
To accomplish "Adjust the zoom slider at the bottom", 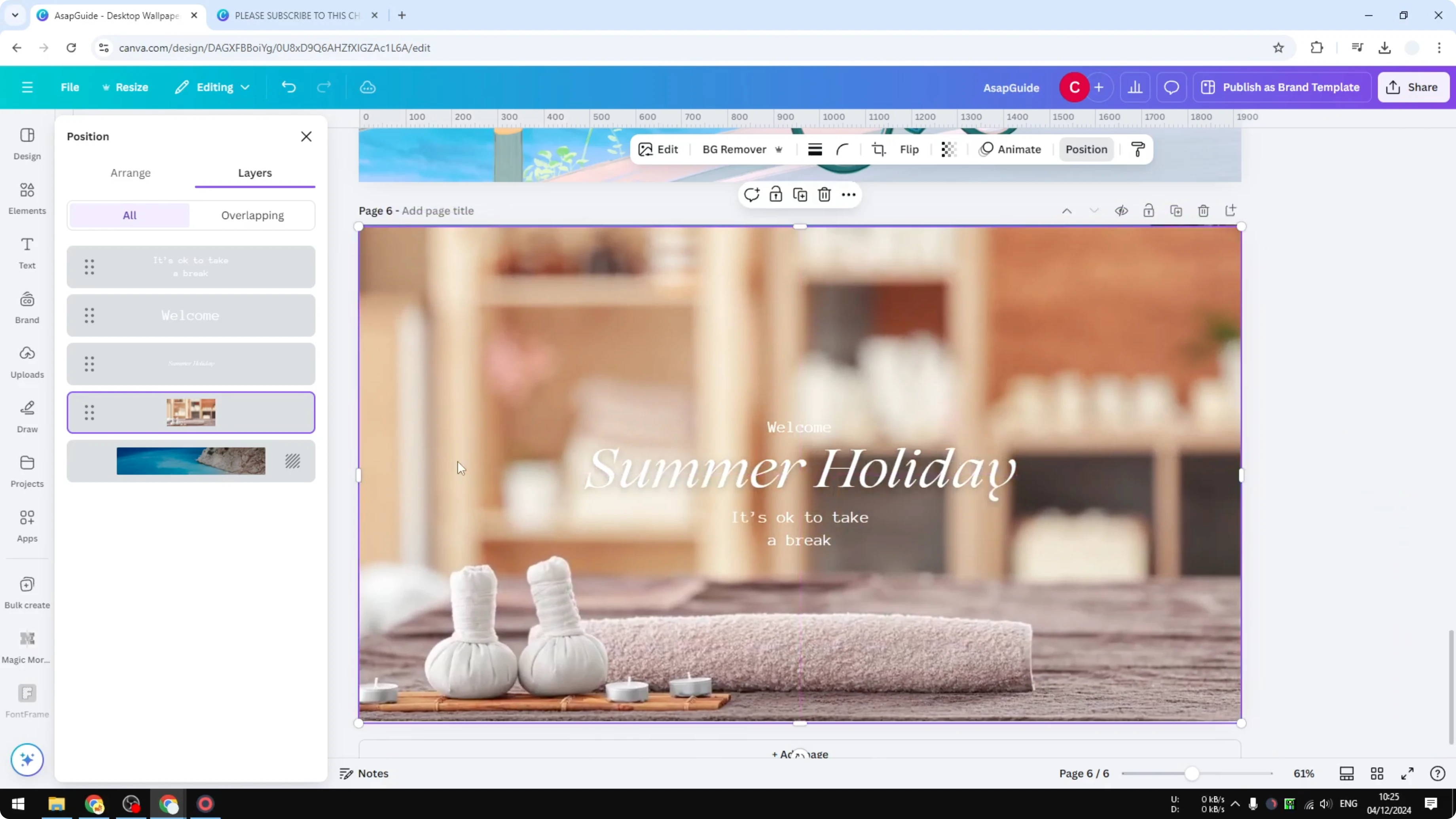I will pos(1191,773).
